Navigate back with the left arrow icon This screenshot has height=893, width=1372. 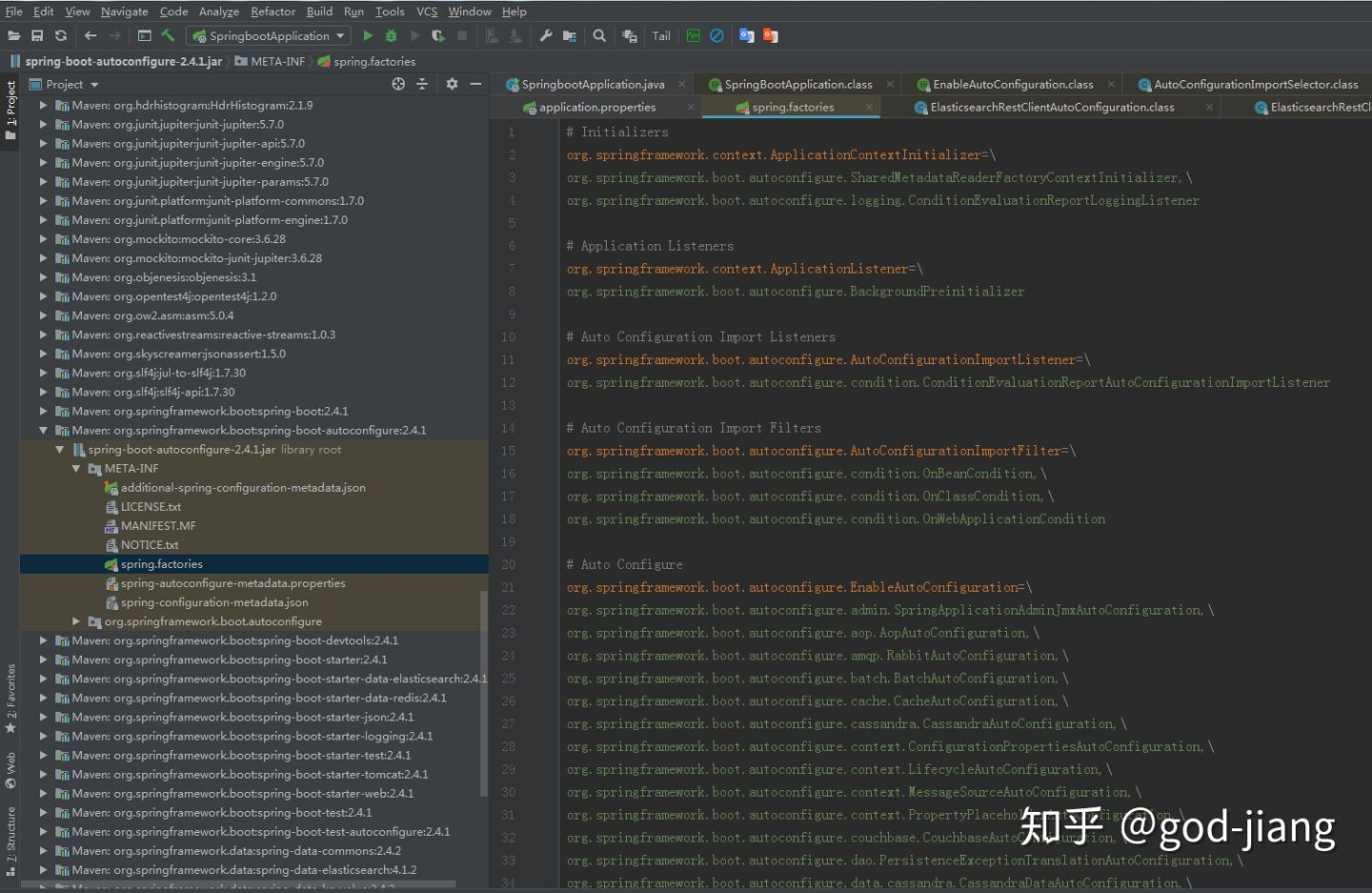tap(91, 35)
